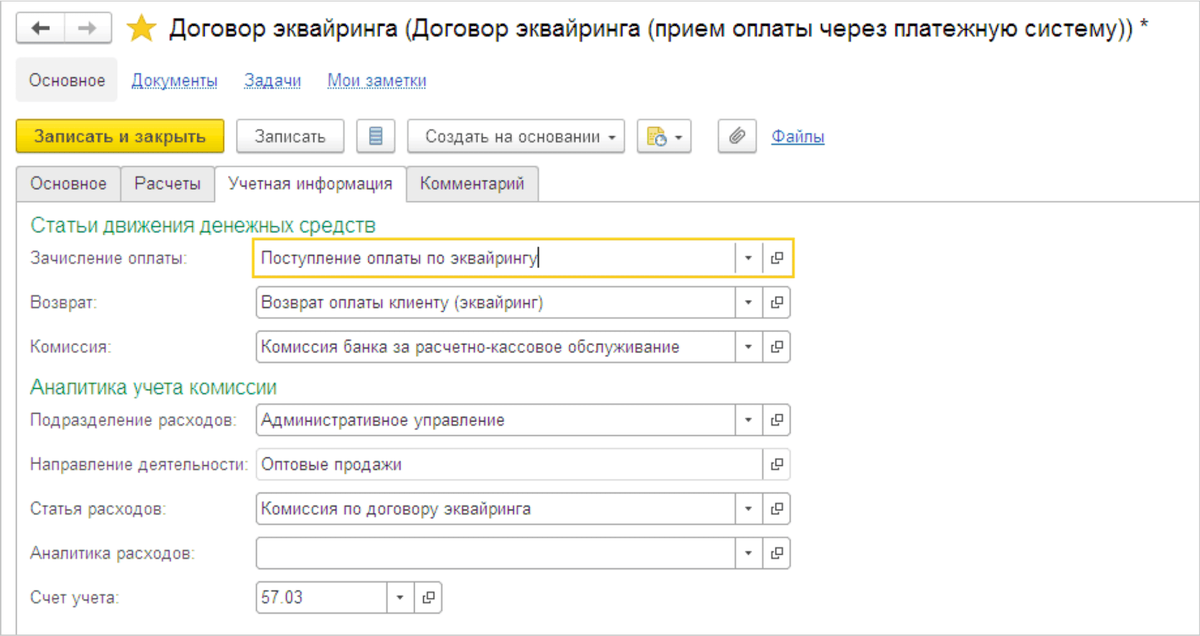
Task: Expand Счет учета dropdown arrow
Action: click(400, 597)
